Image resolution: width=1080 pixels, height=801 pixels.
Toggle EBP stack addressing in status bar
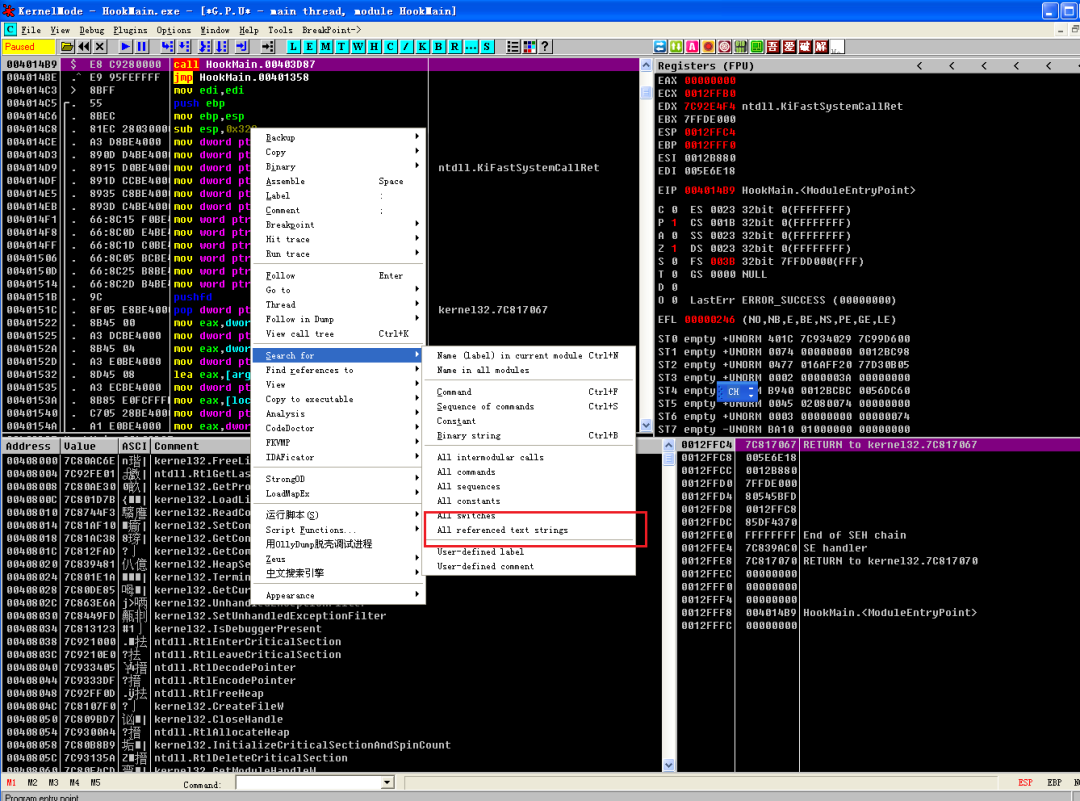point(1054,782)
